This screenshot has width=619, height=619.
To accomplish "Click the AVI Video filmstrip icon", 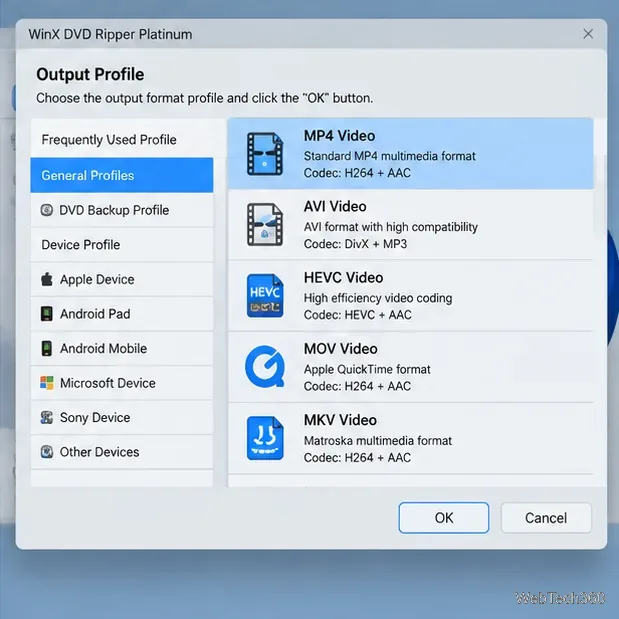I will pyautogui.click(x=265, y=225).
